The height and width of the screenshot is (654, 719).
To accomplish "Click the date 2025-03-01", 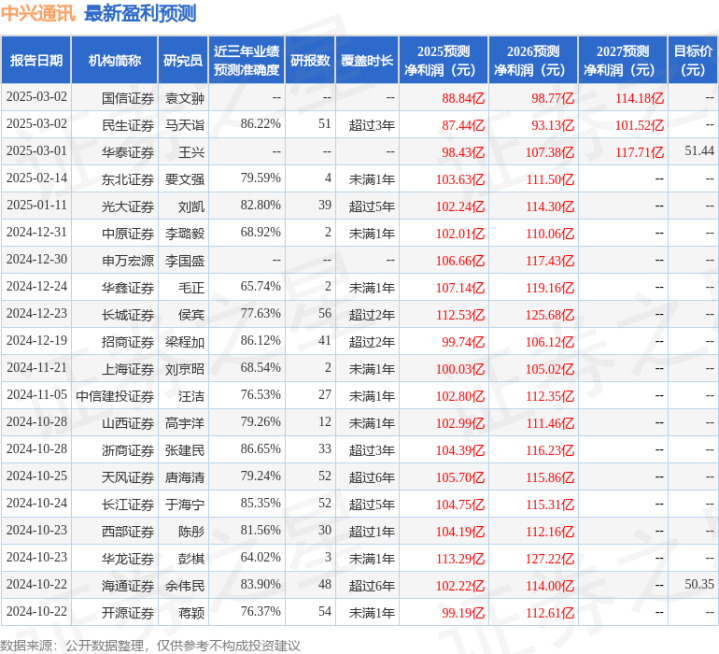I will [37, 150].
